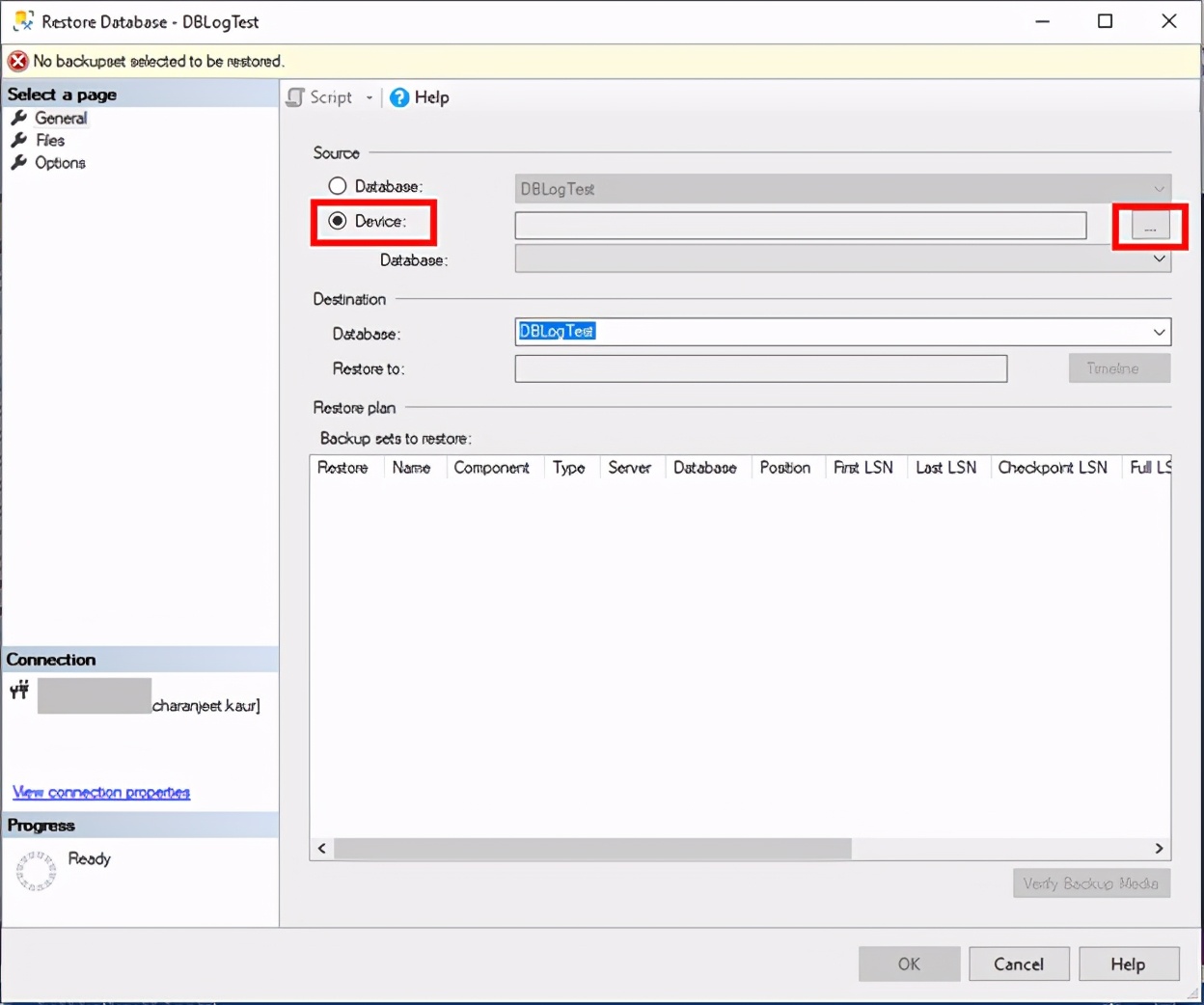Viewport: 1204px width, 1005px height.
Task: Click the Restore Database title bar icon
Action: point(22,20)
